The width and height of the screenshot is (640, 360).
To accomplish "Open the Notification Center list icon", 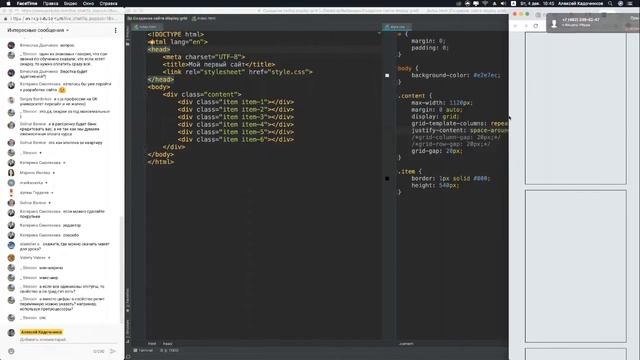I will coord(630,3).
